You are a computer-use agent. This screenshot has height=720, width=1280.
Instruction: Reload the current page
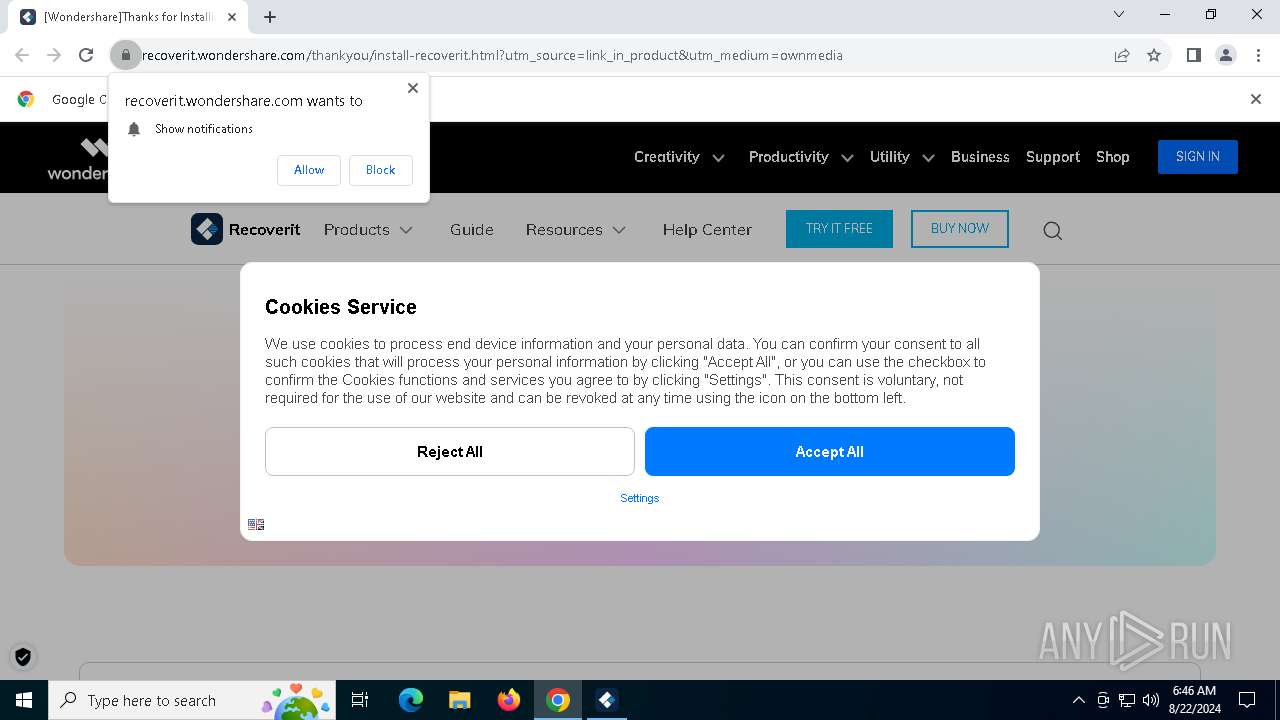86,55
